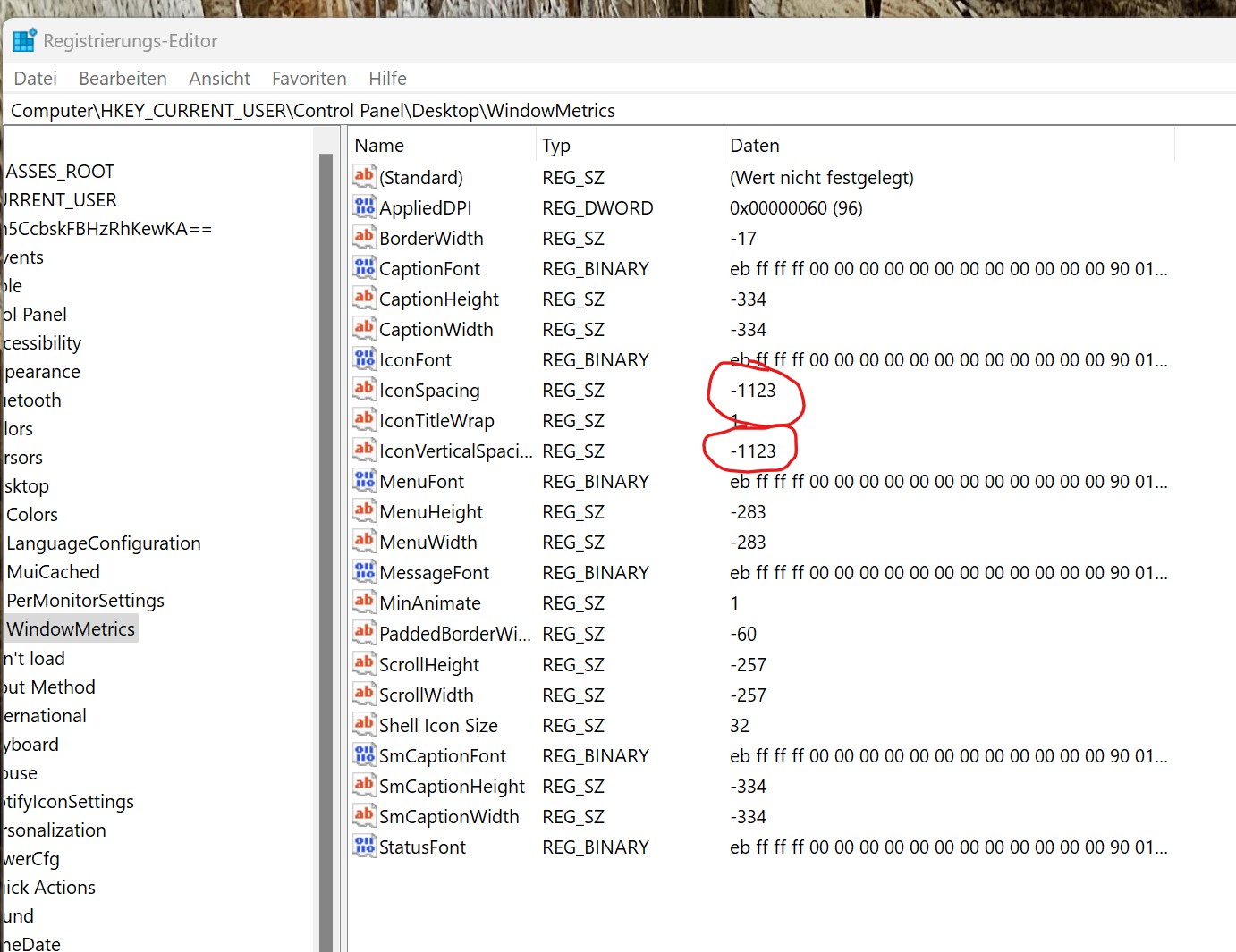Select the IconVerticalSpacing string icon

(364, 450)
